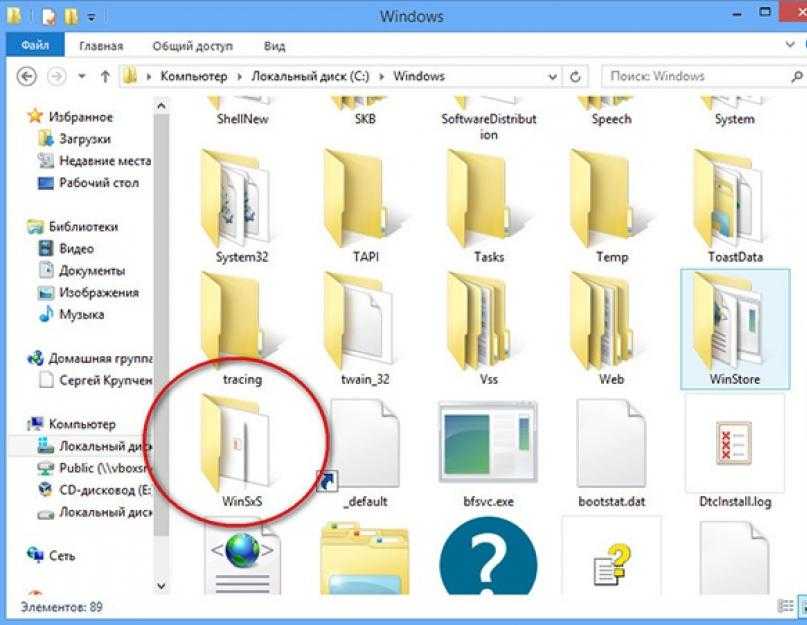Viewport: 807px width, 625px height.
Task: Click Компьютер in the address breadcrumb
Action: 194,76
